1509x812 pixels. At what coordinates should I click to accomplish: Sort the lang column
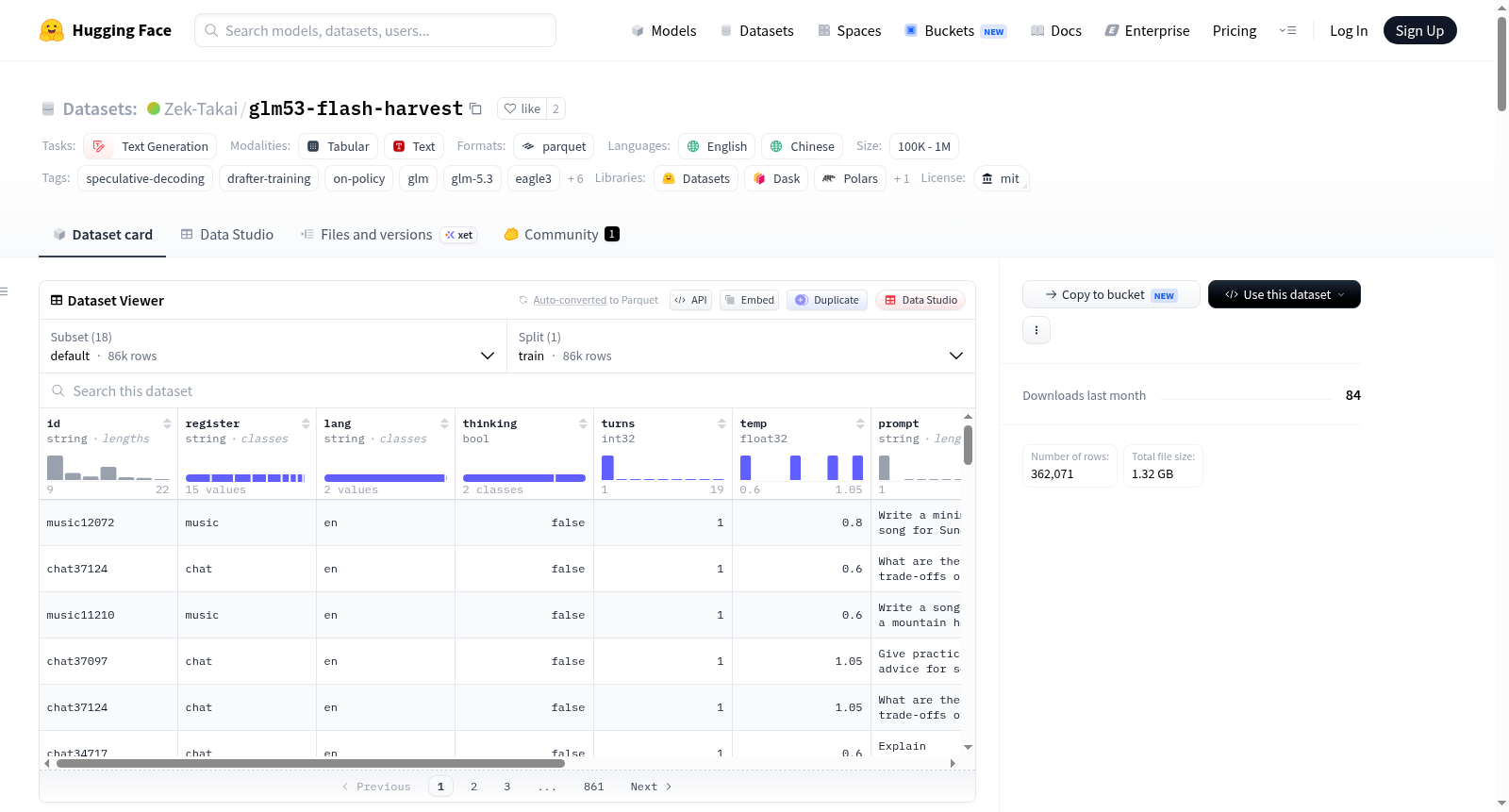click(x=444, y=423)
